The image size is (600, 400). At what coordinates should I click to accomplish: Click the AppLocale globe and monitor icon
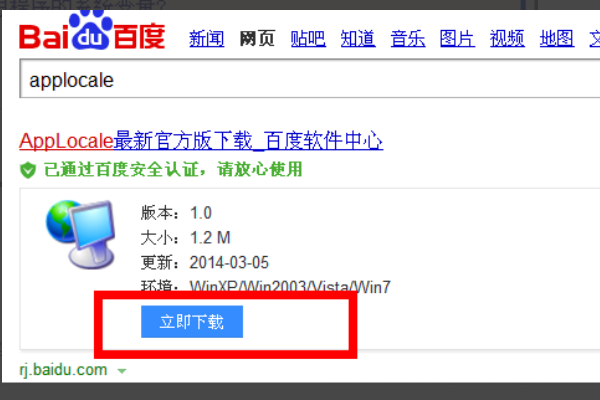(81, 234)
